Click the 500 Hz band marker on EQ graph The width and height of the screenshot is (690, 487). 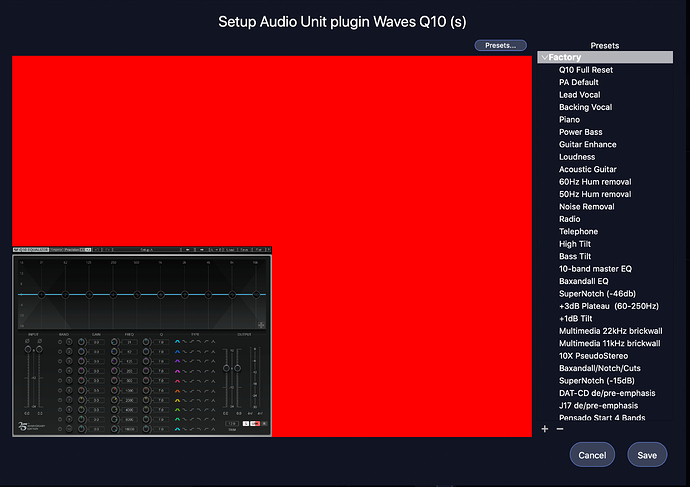(x=137, y=295)
